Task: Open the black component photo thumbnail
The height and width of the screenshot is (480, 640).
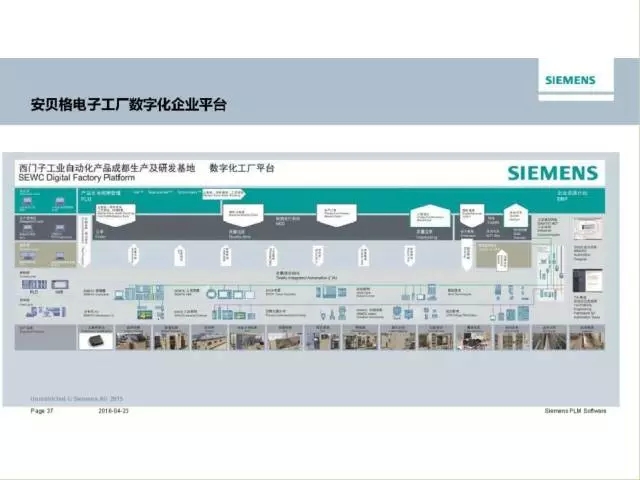Action: (96, 340)
